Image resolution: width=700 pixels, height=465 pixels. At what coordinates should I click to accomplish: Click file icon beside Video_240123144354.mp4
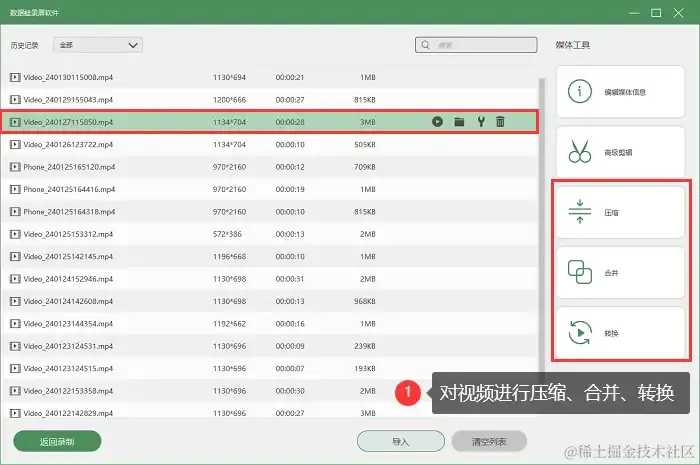[15, 324]
